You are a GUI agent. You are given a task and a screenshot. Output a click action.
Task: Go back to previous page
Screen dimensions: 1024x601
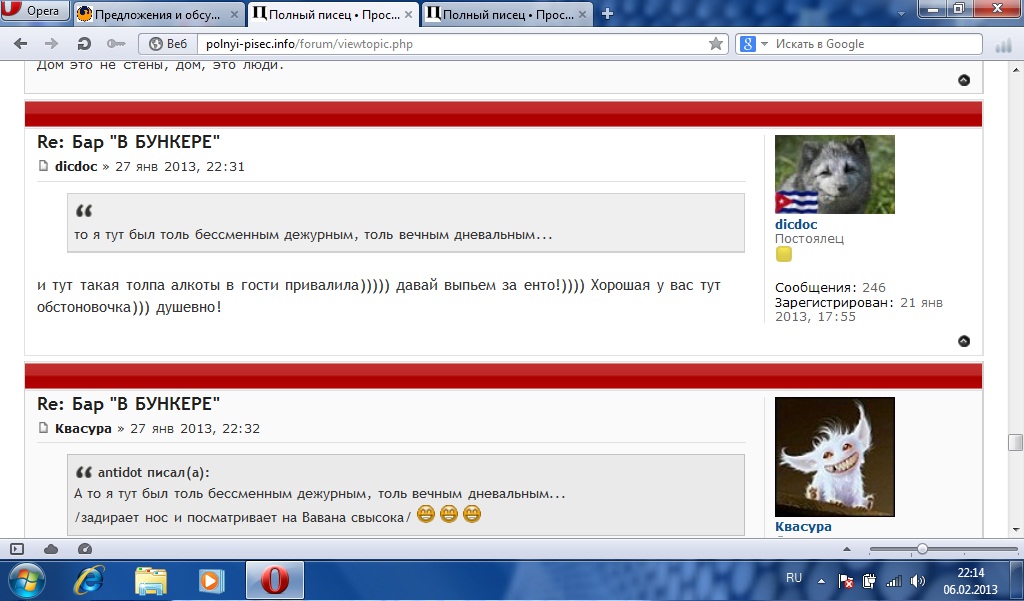tap(20, 44)
